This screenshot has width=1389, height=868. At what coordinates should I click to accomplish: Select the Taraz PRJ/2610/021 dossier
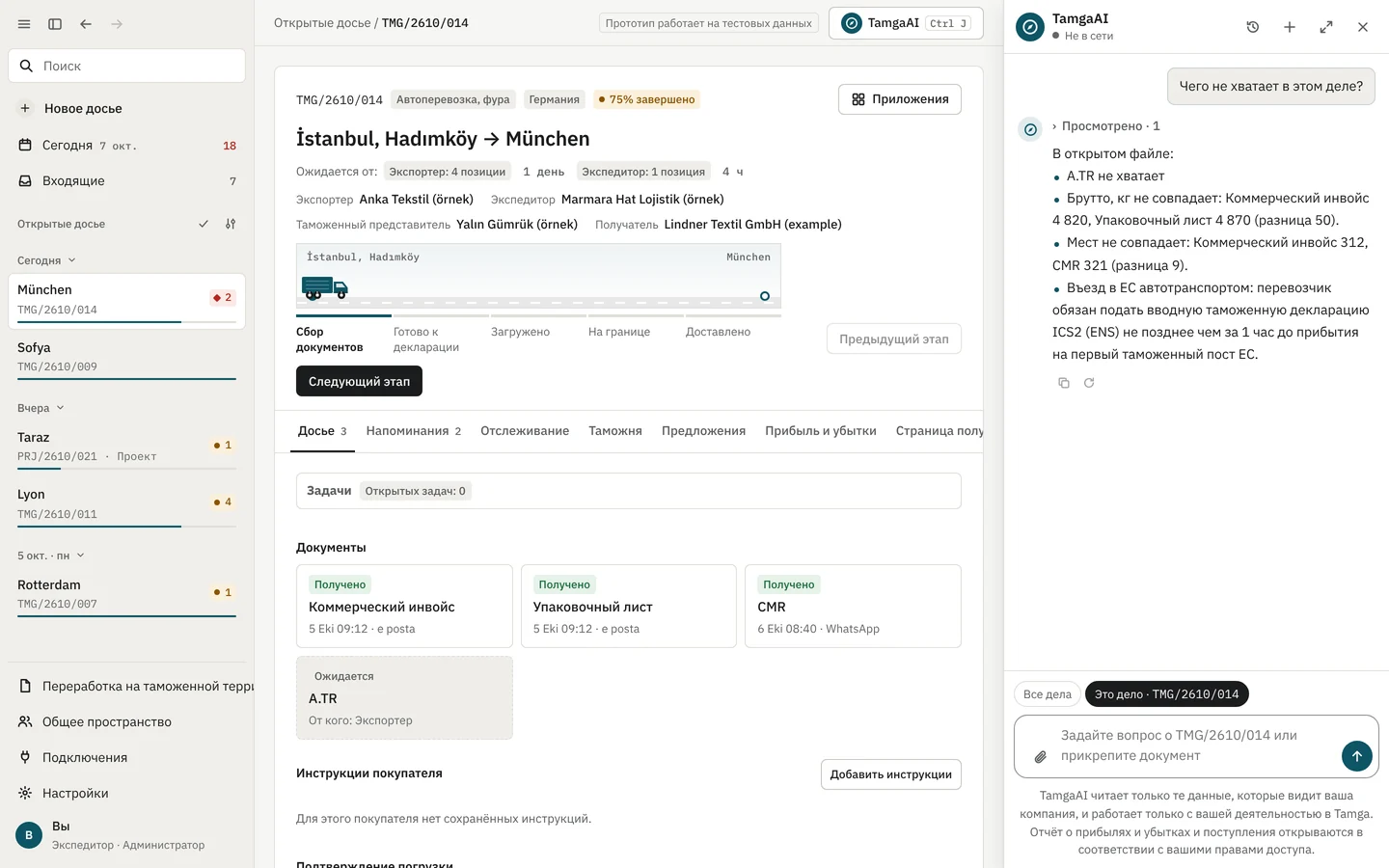(126, 447)
